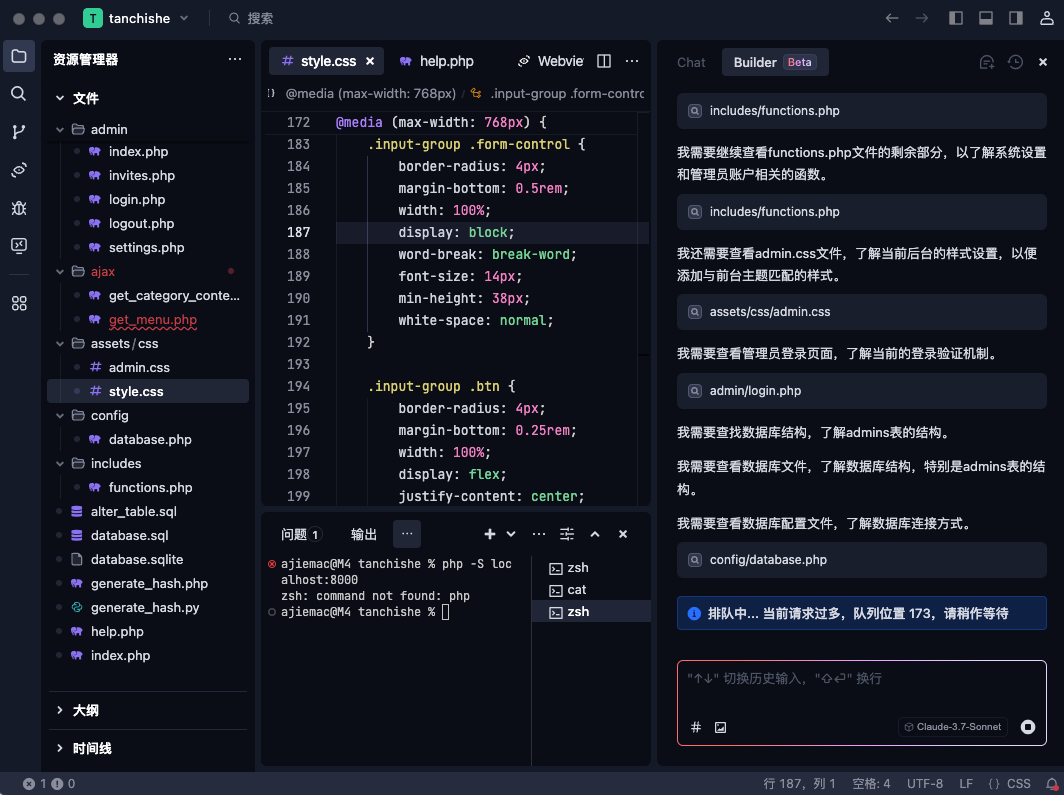This screenshot has width=1064, height=795.
Task: Open chat history via the clock icon
Action: pyautogui.click(x=1015, y=62)
